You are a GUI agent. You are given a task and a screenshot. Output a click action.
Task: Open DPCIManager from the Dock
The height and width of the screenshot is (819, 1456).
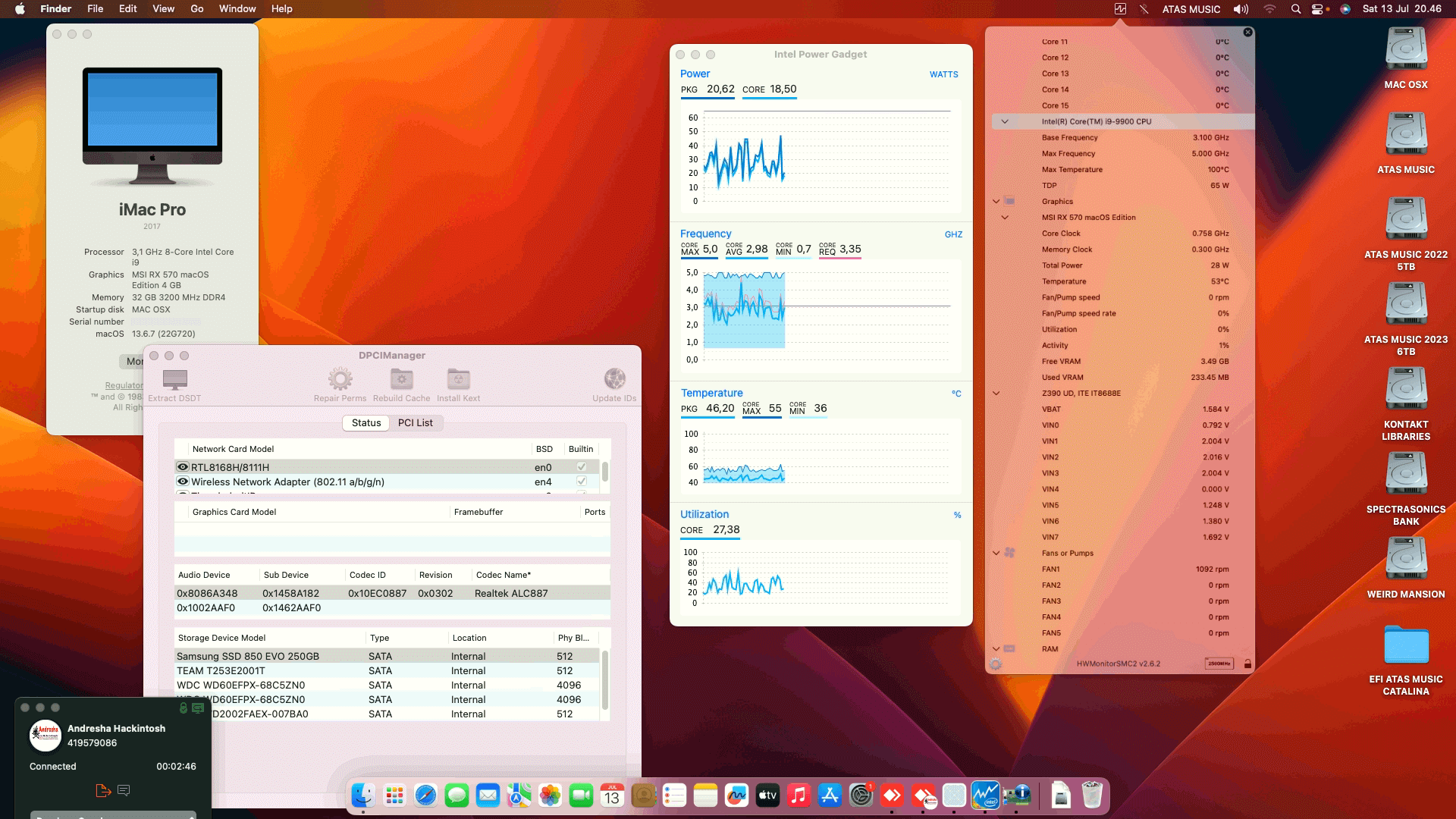1016,795
